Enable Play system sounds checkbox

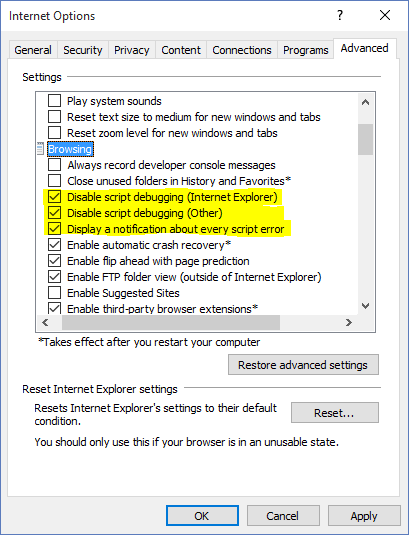[55, 101]
